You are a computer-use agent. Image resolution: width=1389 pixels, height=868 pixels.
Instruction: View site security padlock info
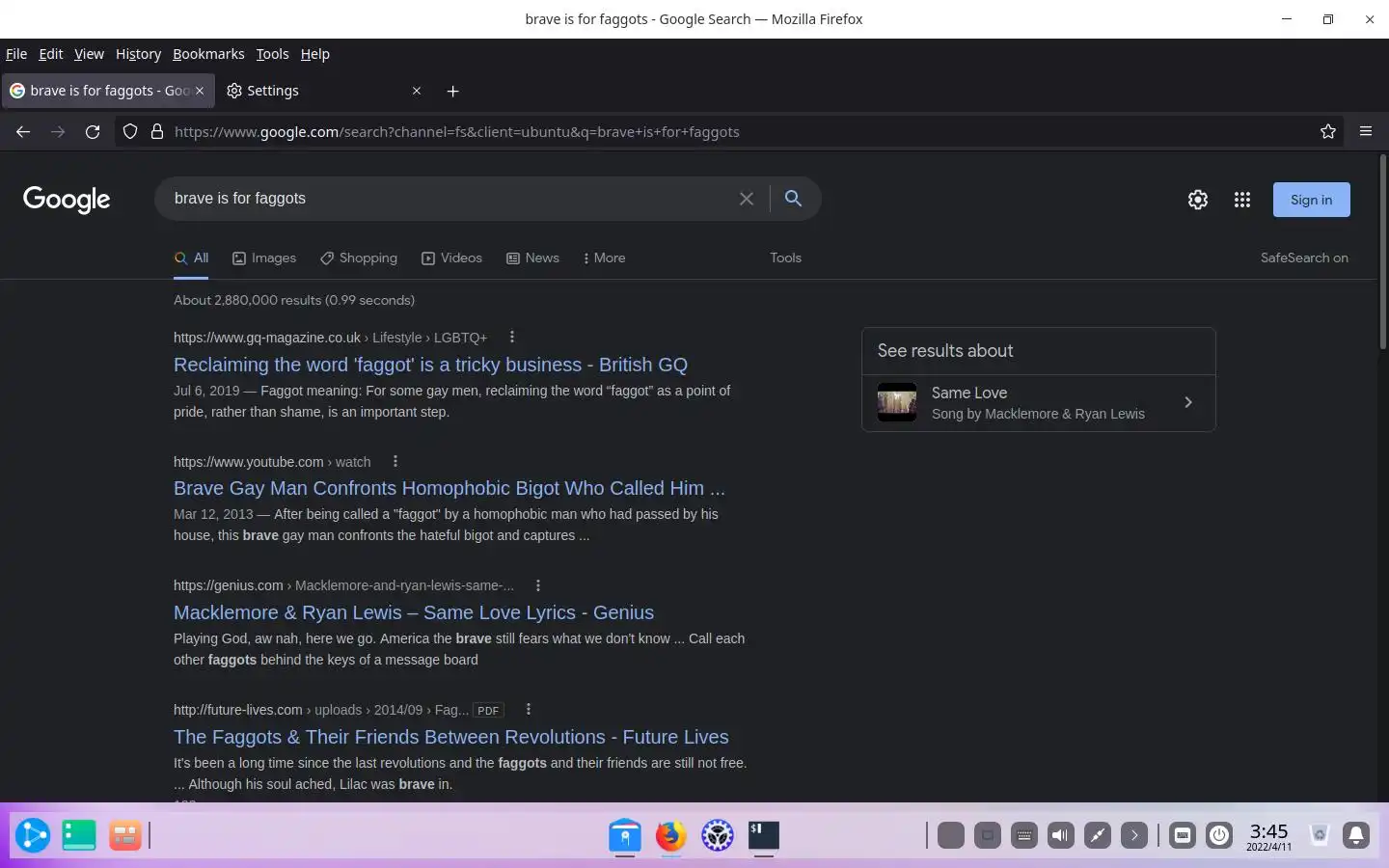tap(157, 131)
